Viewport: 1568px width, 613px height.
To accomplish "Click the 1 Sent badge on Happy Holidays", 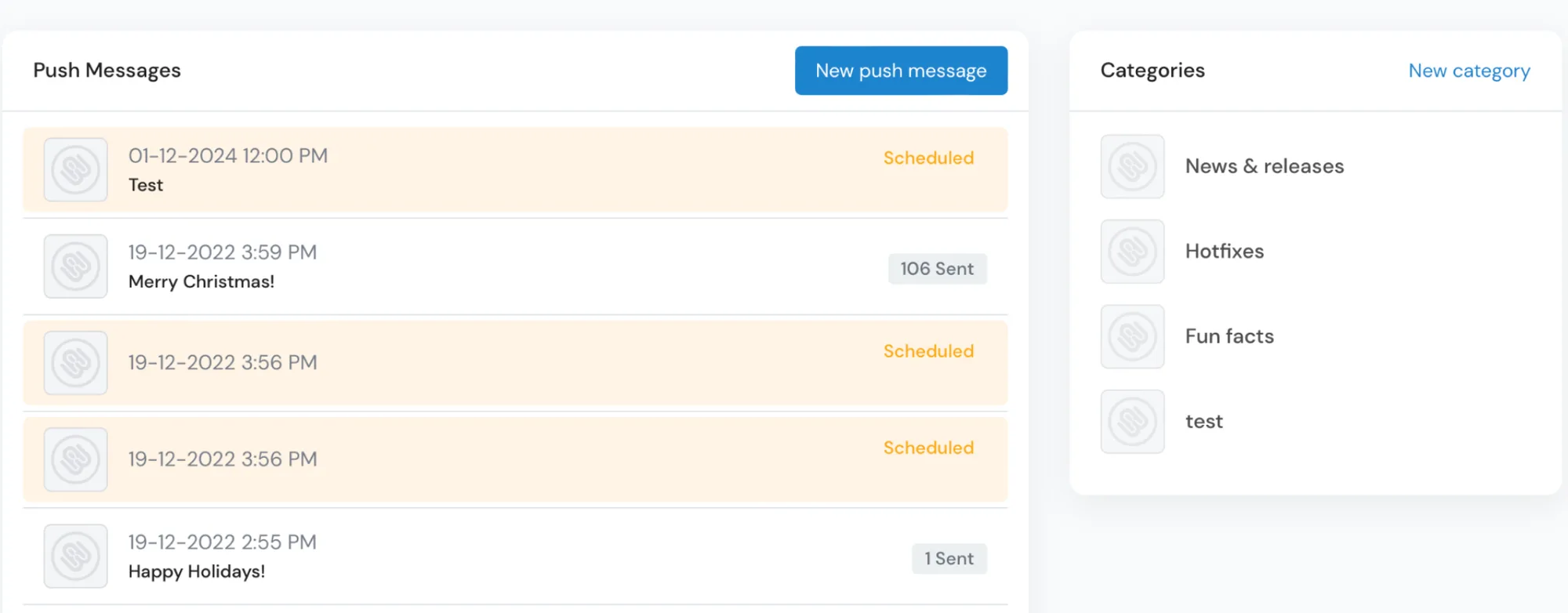I will 949,558.
